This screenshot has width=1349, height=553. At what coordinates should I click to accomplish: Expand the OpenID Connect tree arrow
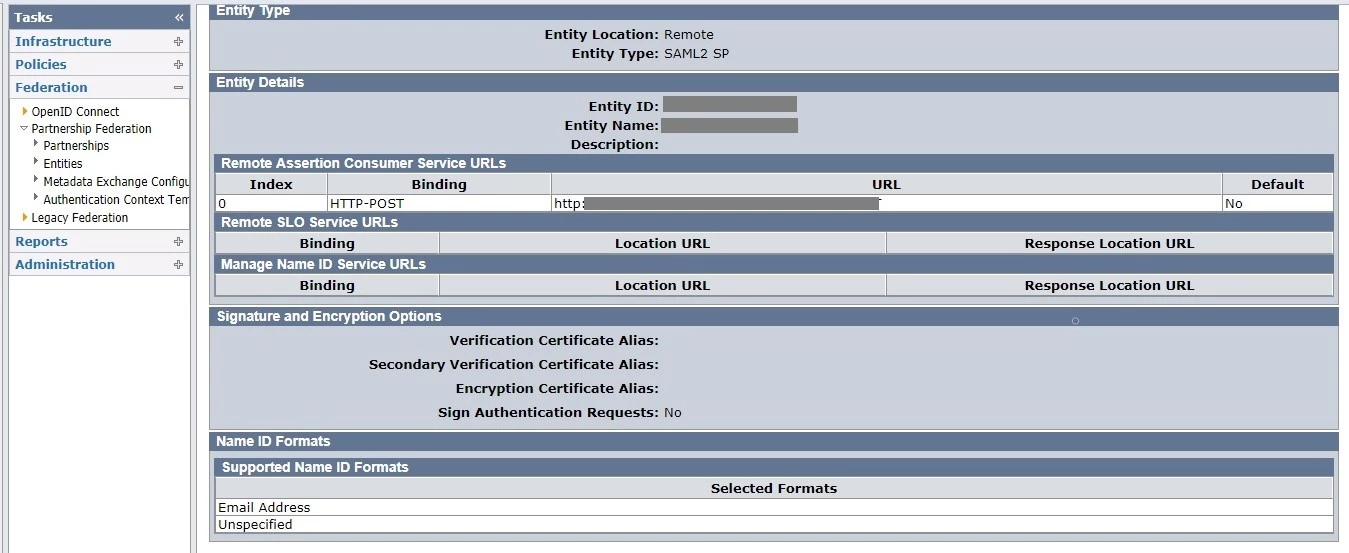[x=25, y=111]
